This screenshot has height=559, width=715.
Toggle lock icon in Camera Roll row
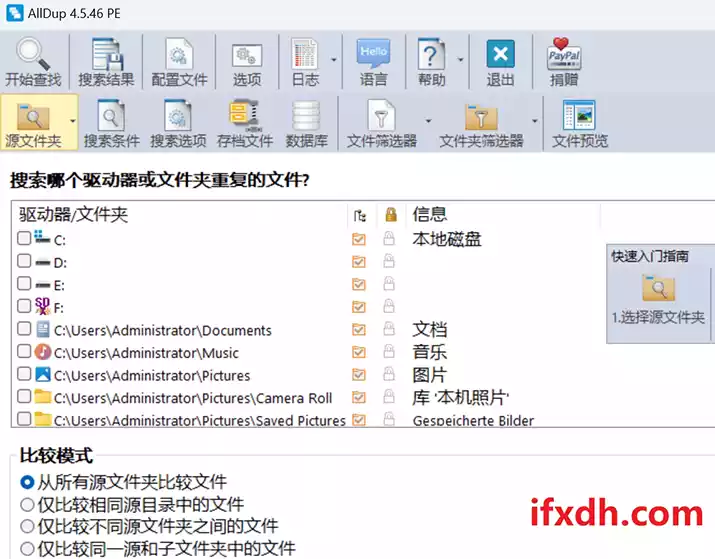click(x=389, y=397)
